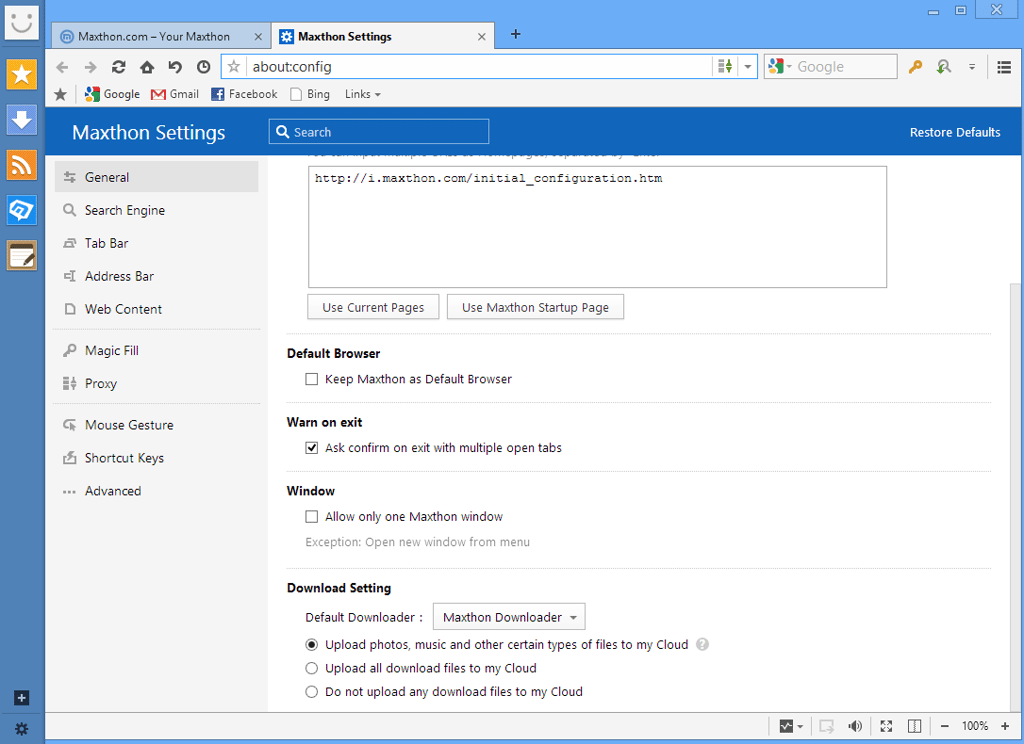
Task: Click Use Current Pages button
Action: pos(373,307)
